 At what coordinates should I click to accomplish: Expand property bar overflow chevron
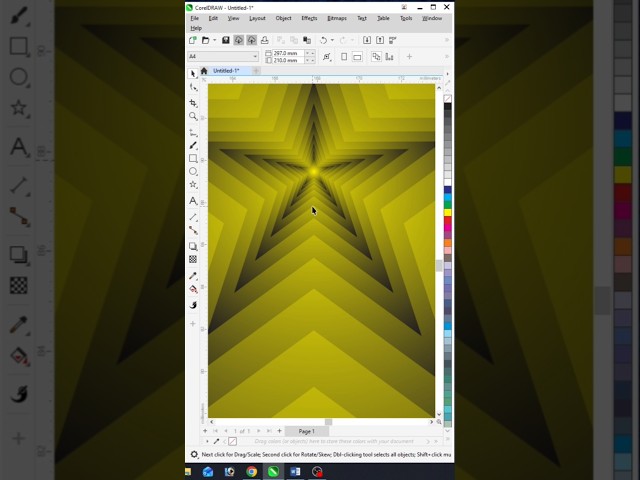(447, 56)
